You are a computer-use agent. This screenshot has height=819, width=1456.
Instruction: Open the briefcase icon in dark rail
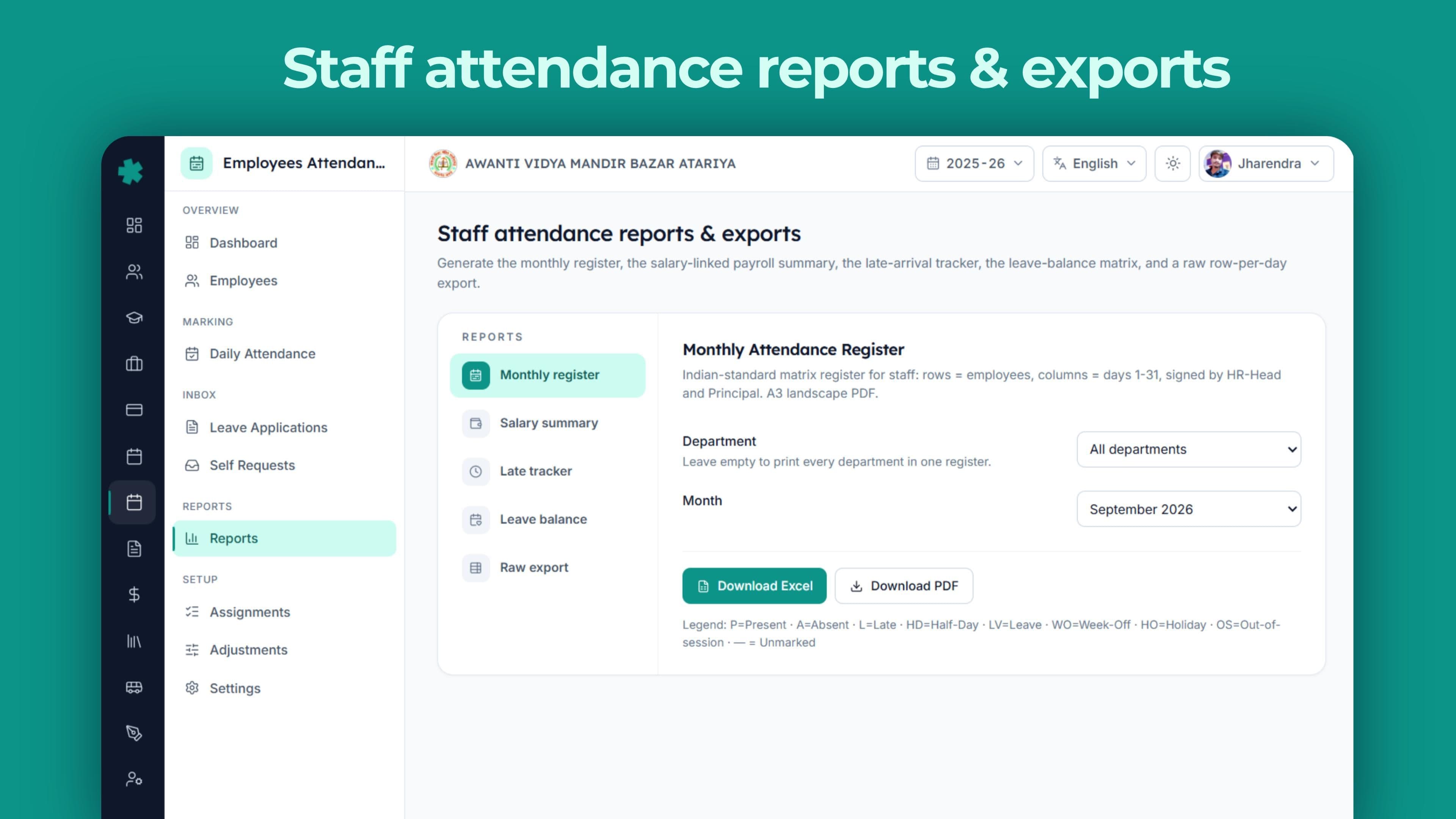tap(134, 364)
